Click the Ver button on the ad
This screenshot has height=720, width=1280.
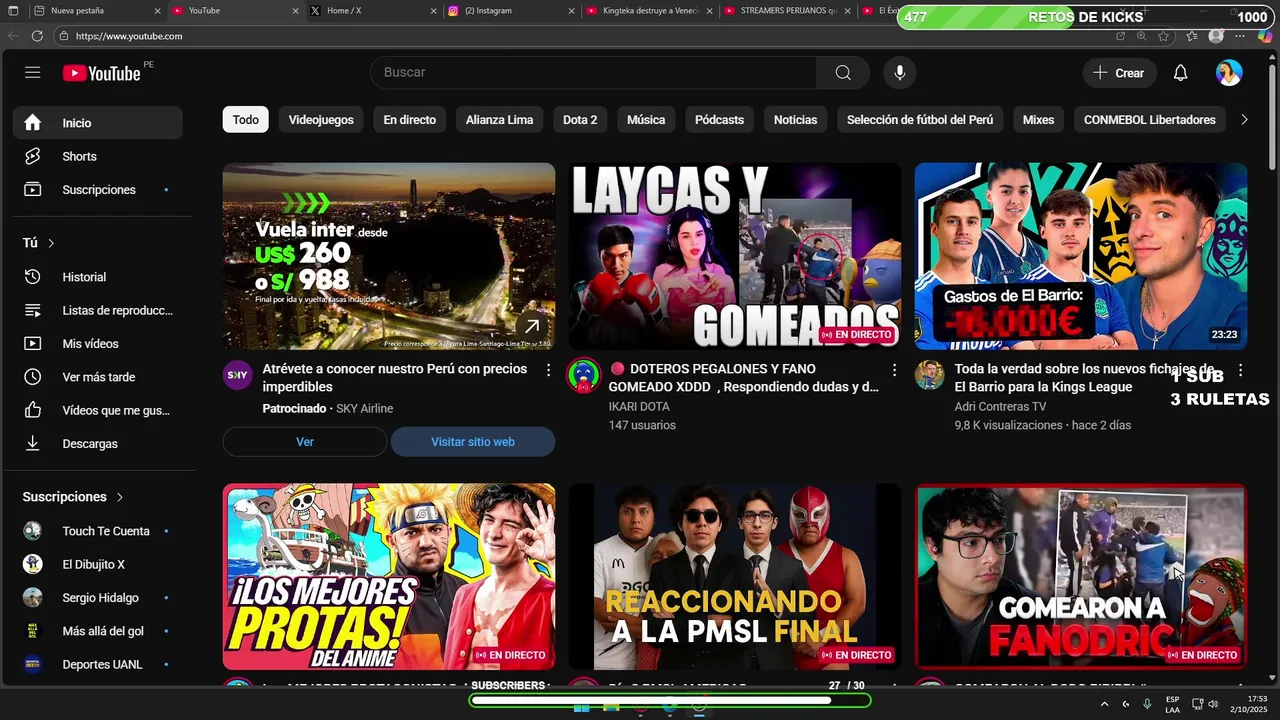pyautogui.click(x=305, y=442)
